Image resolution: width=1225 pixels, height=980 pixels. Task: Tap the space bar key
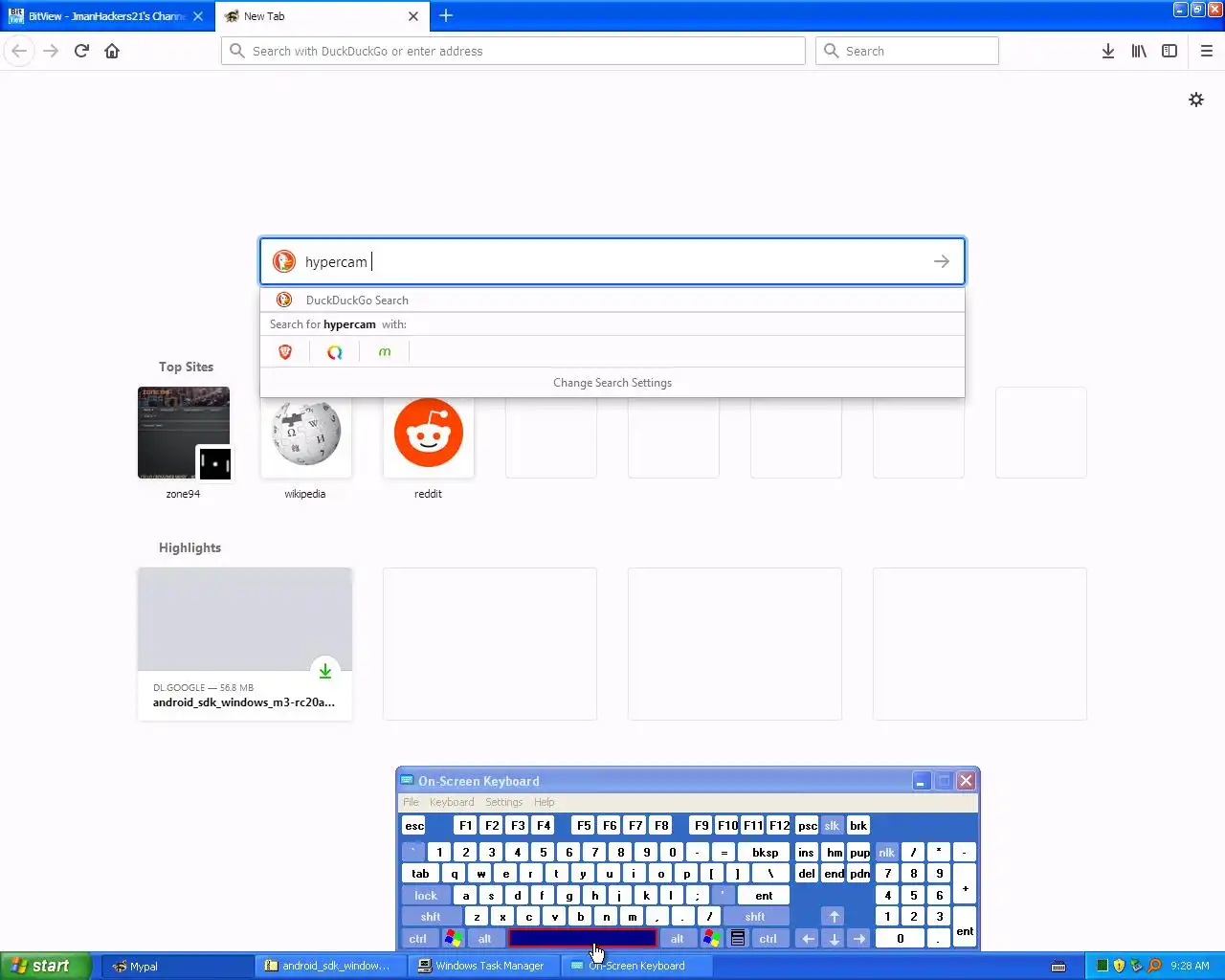pos(583,939)
